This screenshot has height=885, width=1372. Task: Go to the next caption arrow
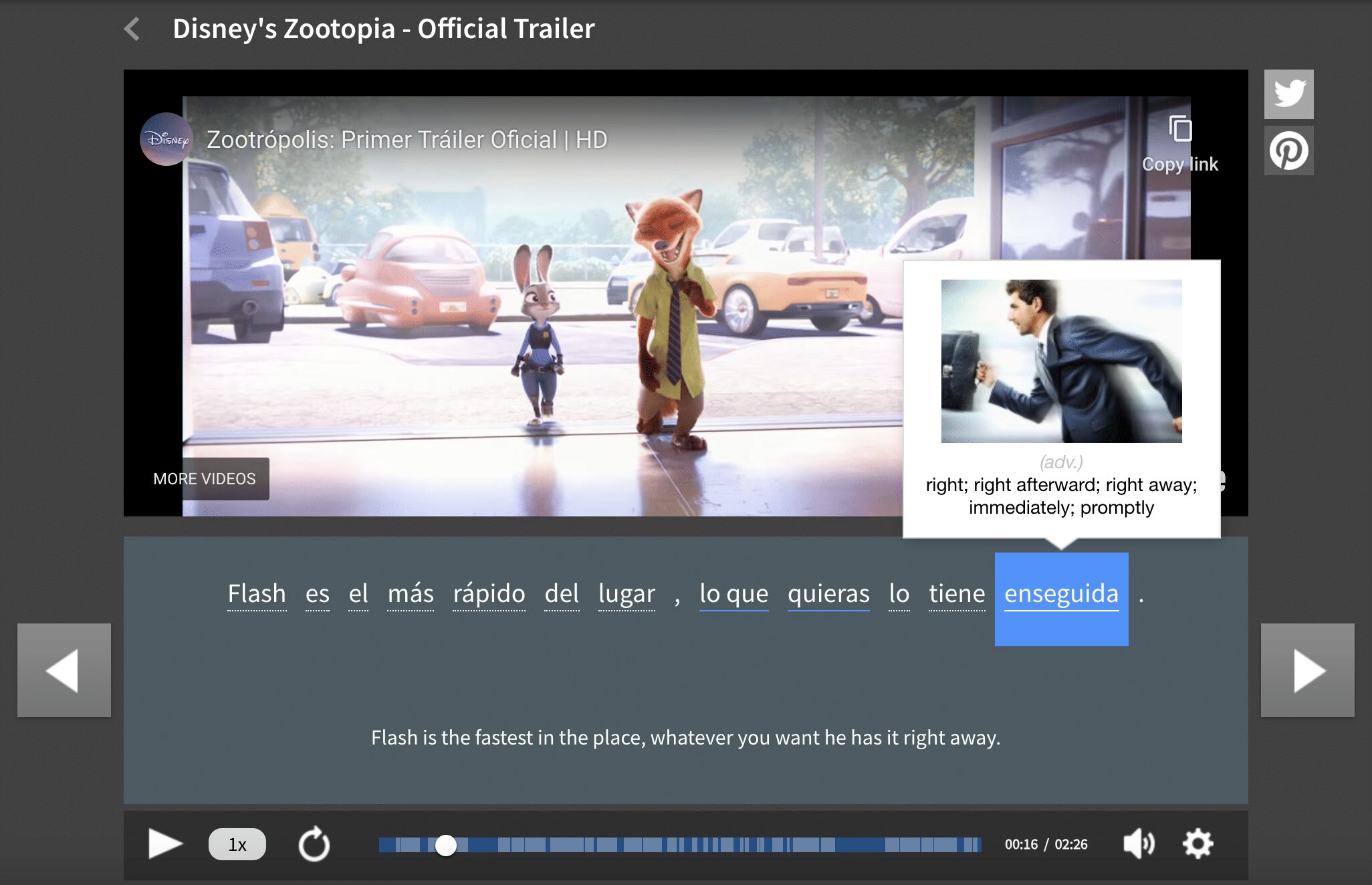[x=1307, y=670]
